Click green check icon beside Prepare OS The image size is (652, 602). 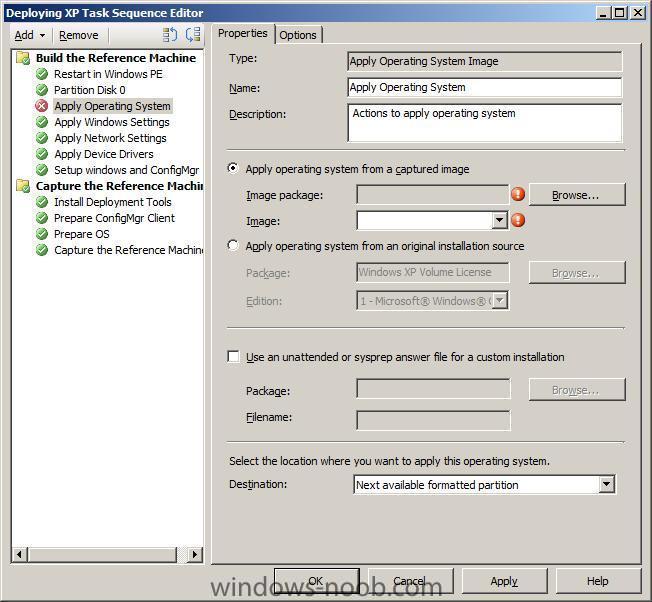(42, 234)
